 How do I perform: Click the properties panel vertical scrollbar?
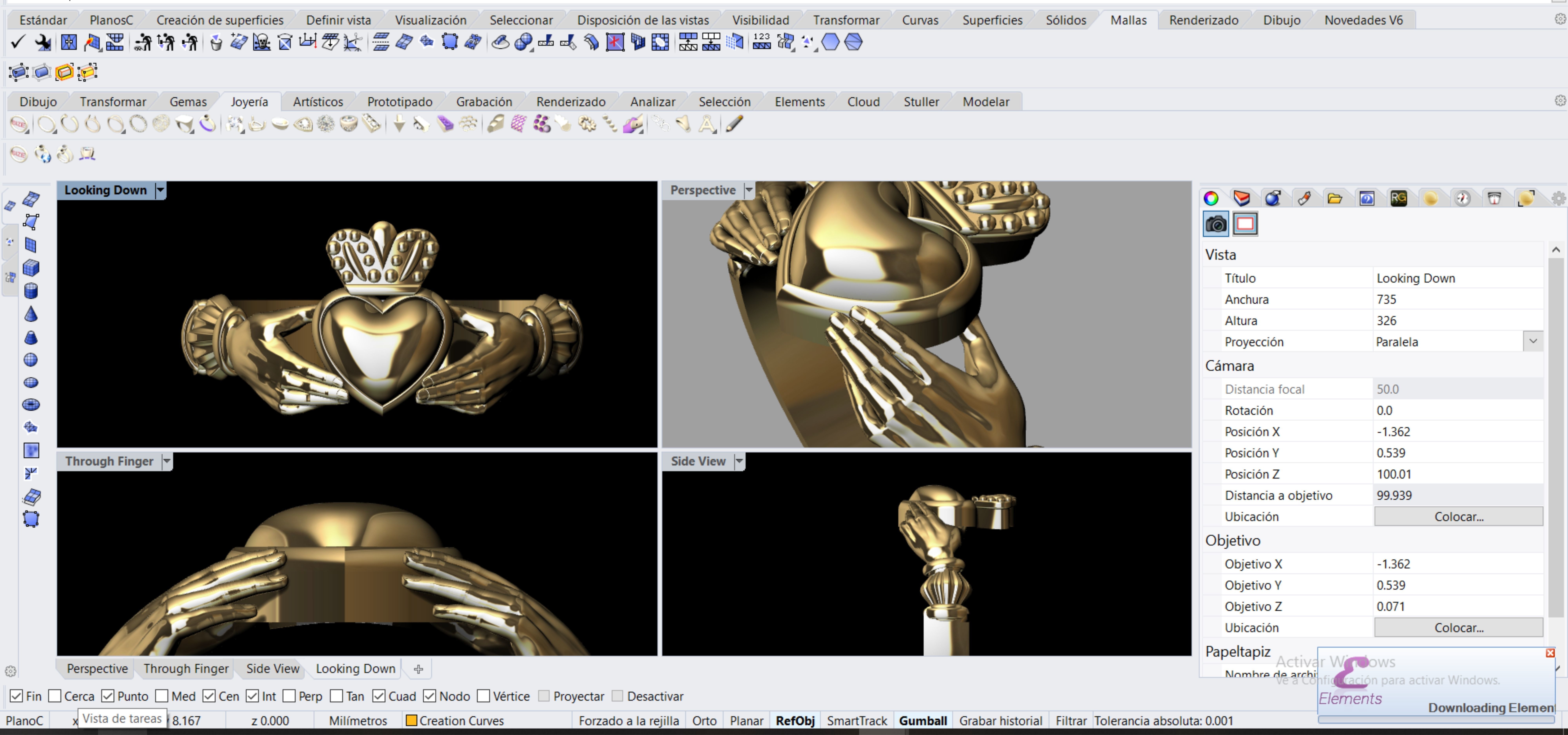tap(1556, 438)
